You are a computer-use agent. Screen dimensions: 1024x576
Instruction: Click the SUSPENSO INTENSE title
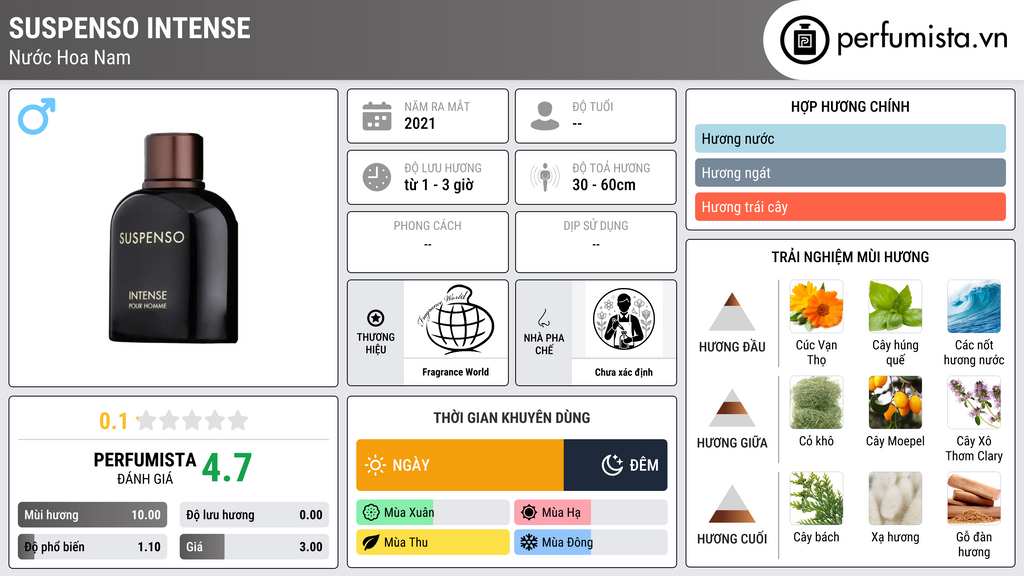(x=129, y=28)
